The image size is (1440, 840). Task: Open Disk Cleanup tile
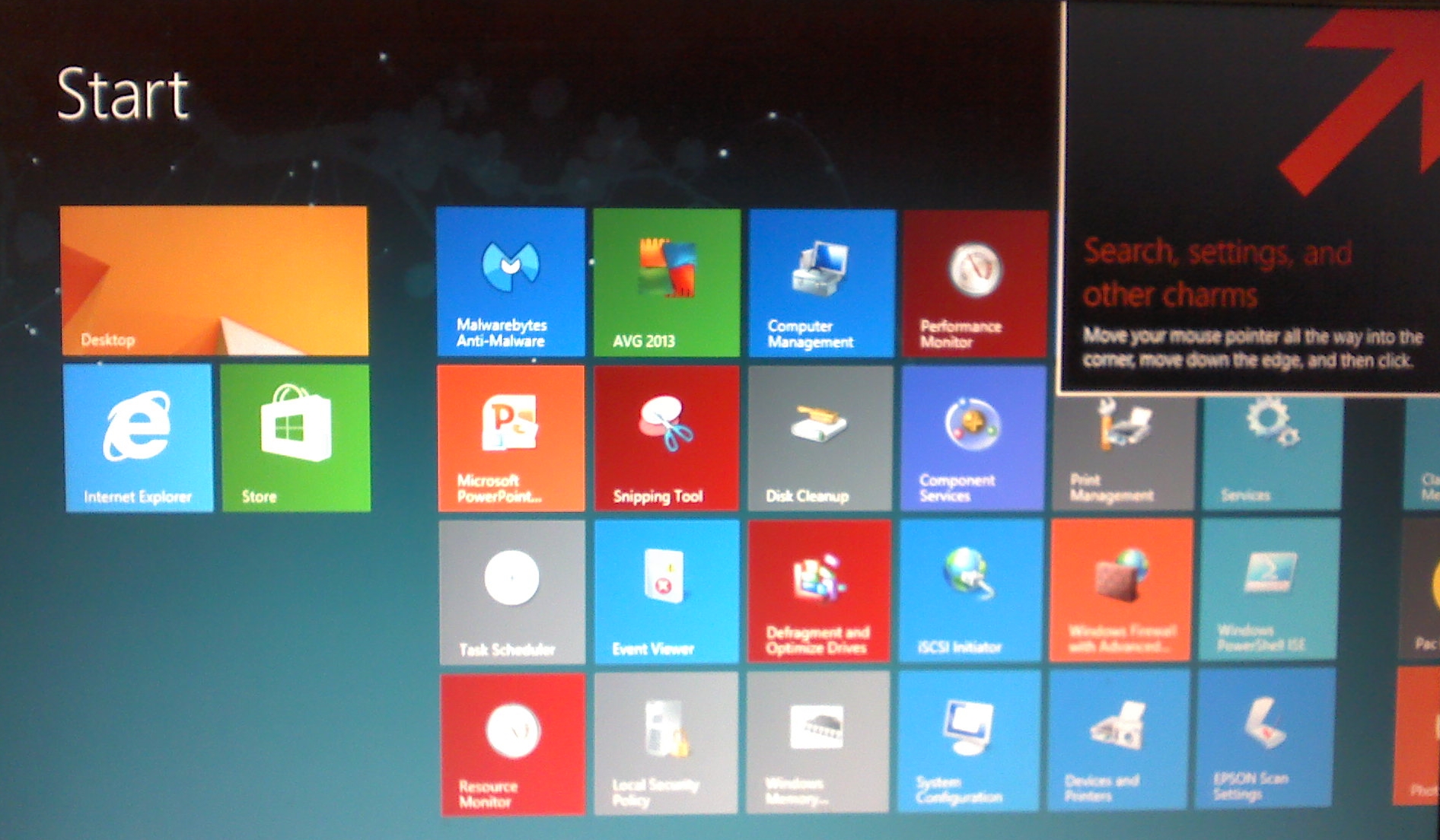(820, 438)
